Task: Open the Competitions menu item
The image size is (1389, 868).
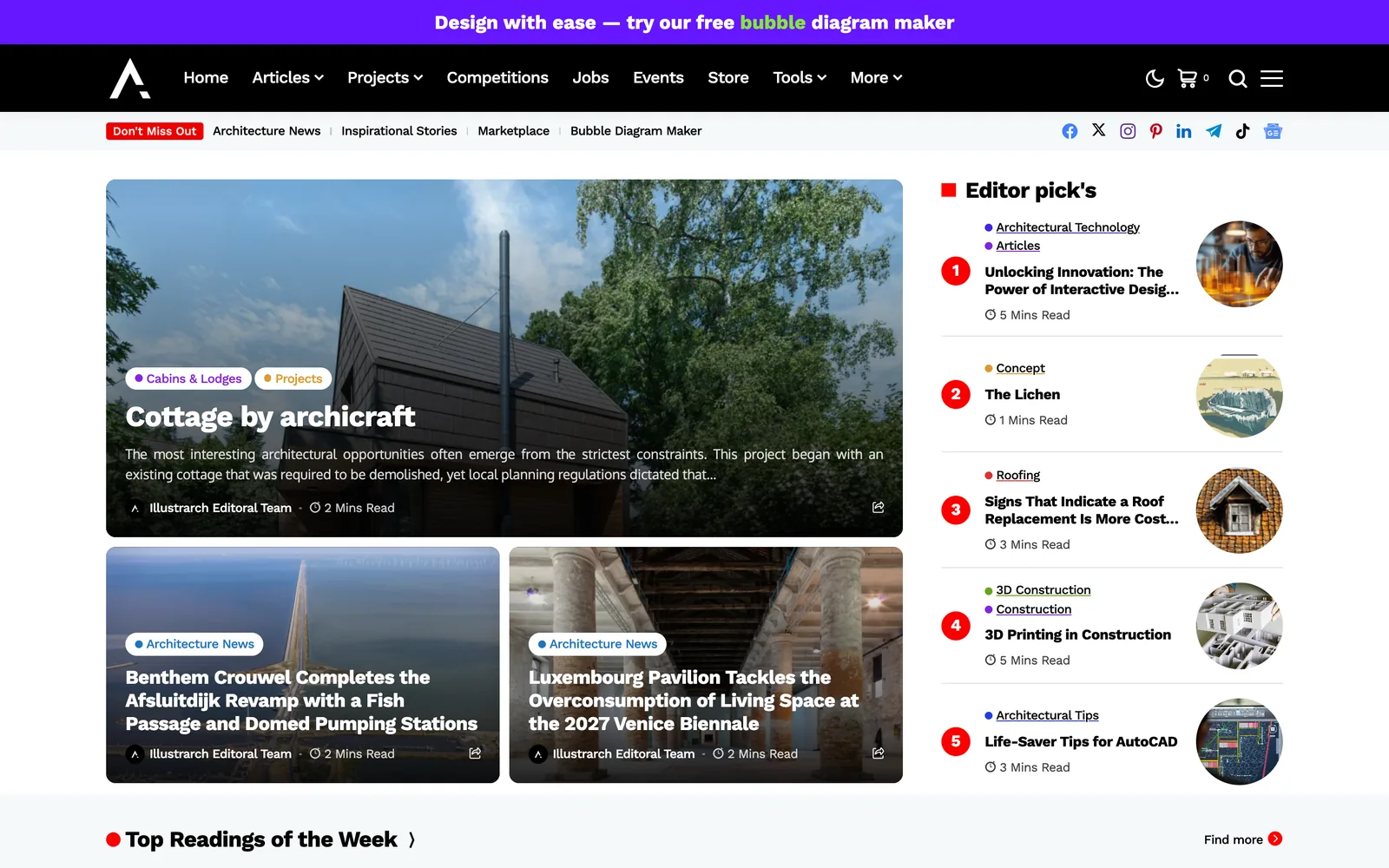Action: coord(497,78)
